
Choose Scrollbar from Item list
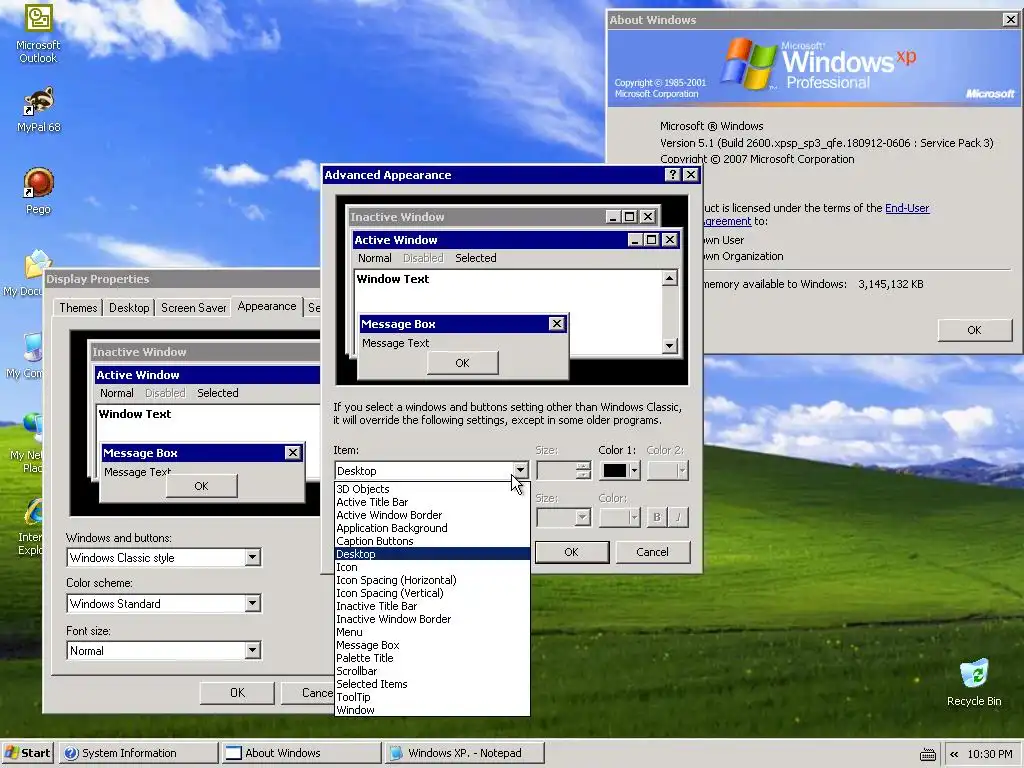click(x=432, y=671)
